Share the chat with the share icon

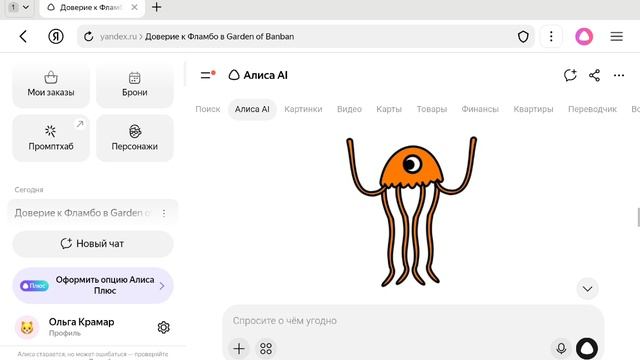click(x=594, y=75)
